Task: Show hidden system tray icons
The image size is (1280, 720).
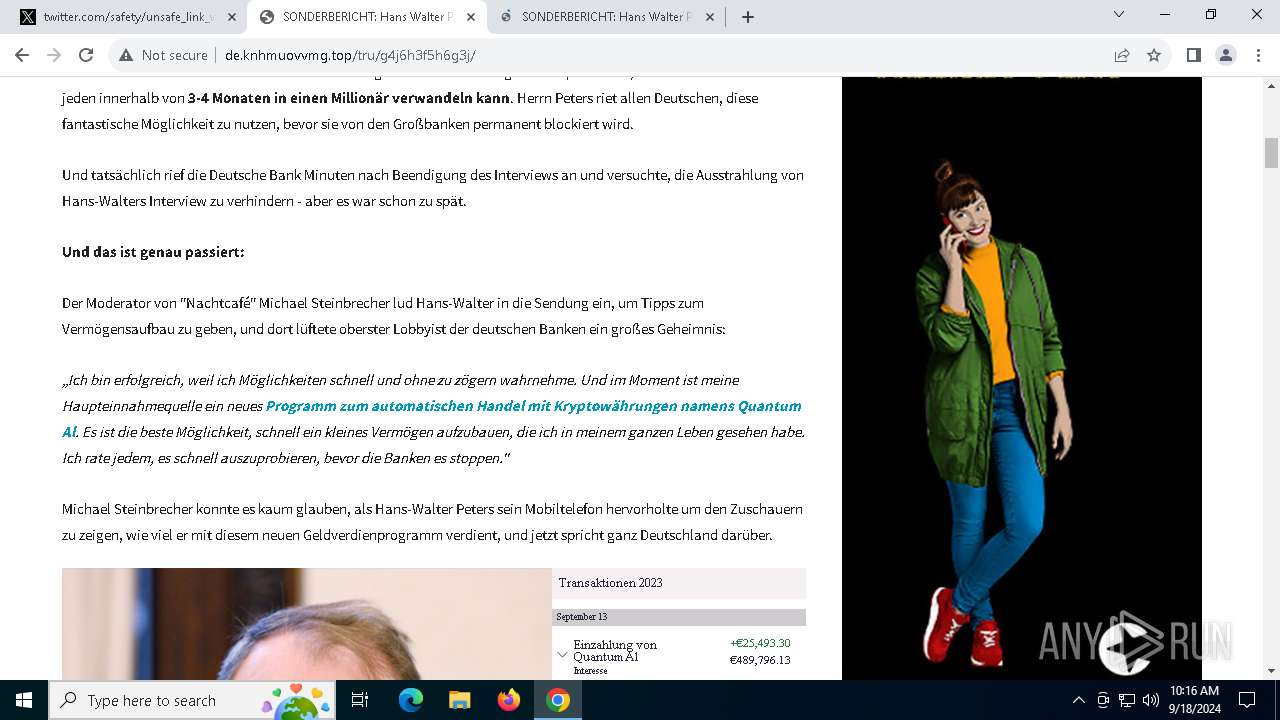Action: [1078, 700]
